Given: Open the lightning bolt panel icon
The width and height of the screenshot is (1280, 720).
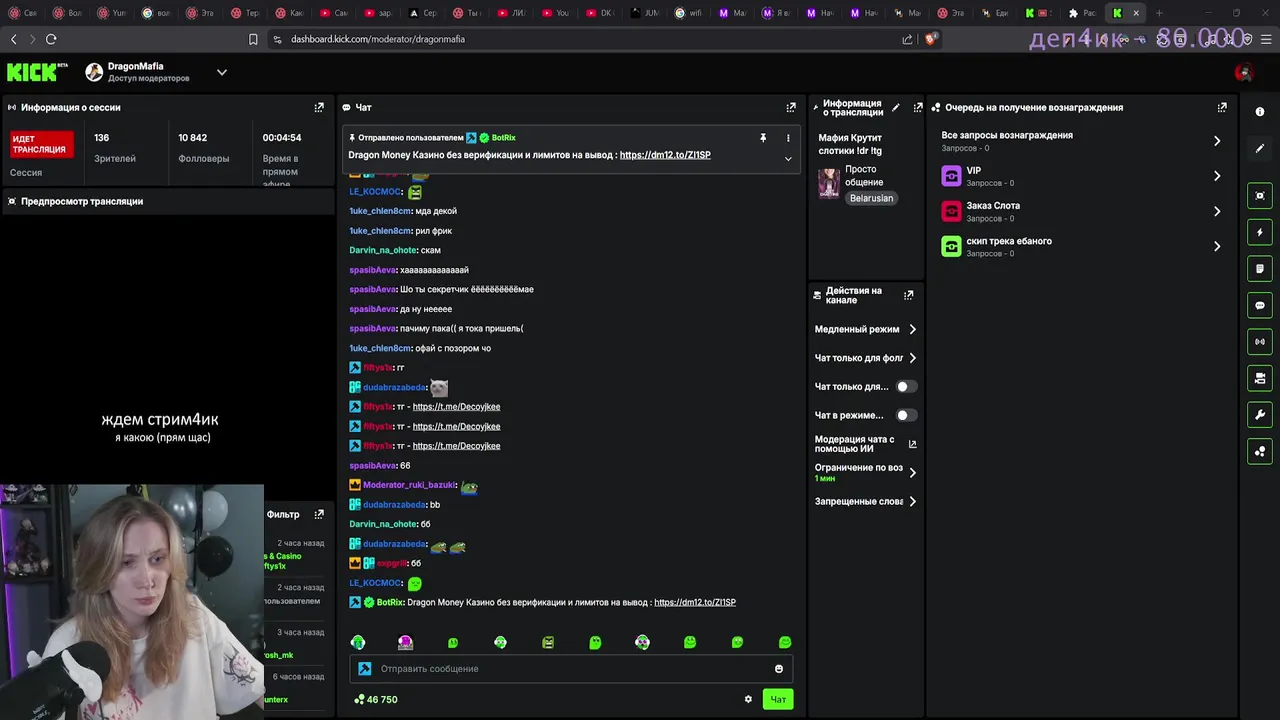Looking at the screenshot, I should (1260, 232).
